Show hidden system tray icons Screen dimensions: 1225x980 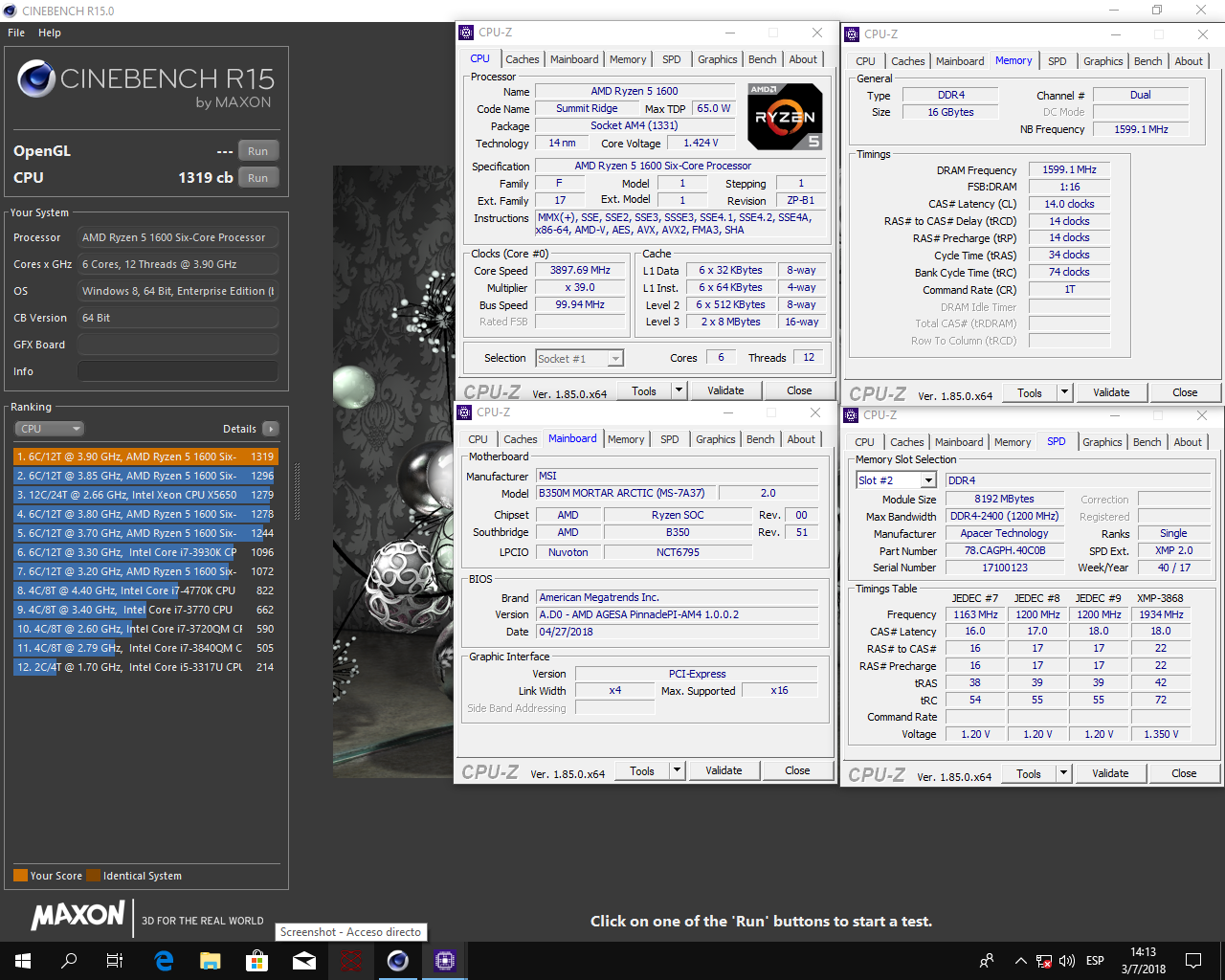click(x=1020, y=961)
